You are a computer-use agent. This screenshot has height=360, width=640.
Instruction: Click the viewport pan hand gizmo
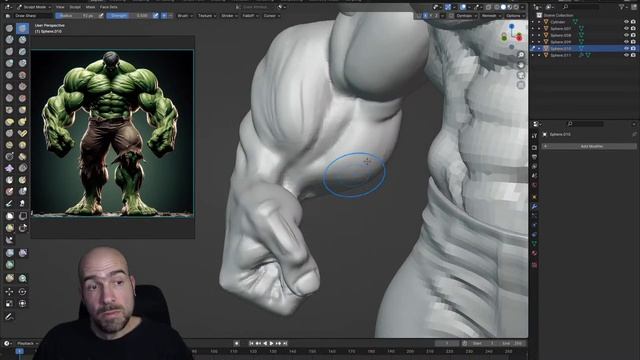tap(521, 65)
